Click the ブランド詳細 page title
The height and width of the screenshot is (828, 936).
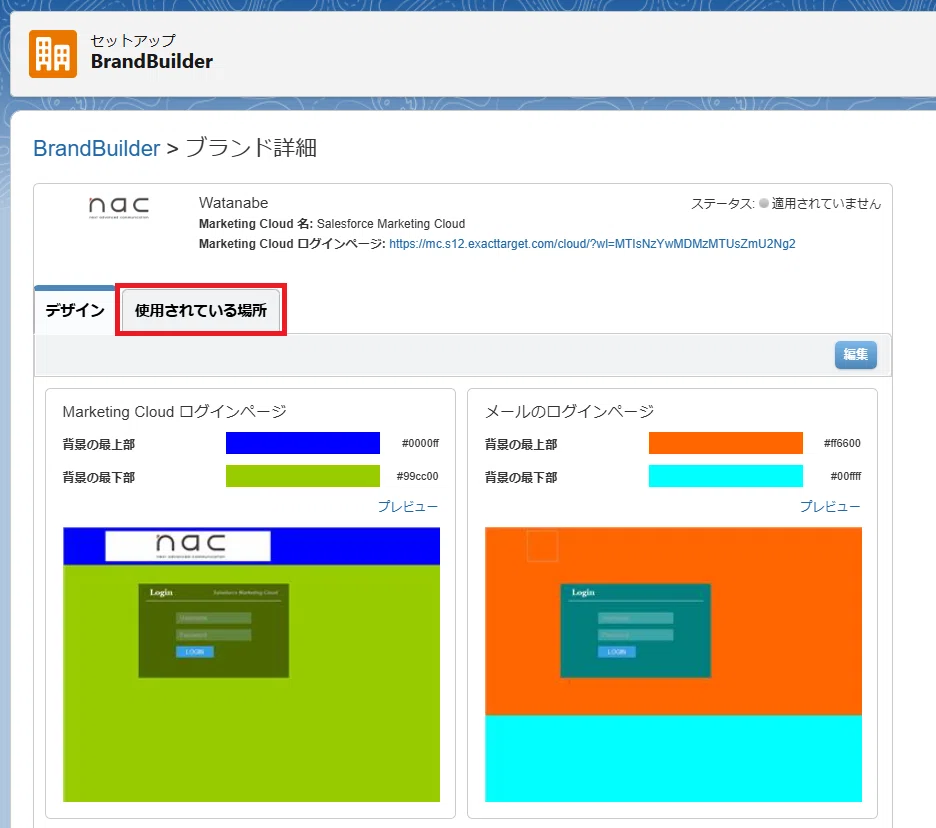[x=251, y=147]
